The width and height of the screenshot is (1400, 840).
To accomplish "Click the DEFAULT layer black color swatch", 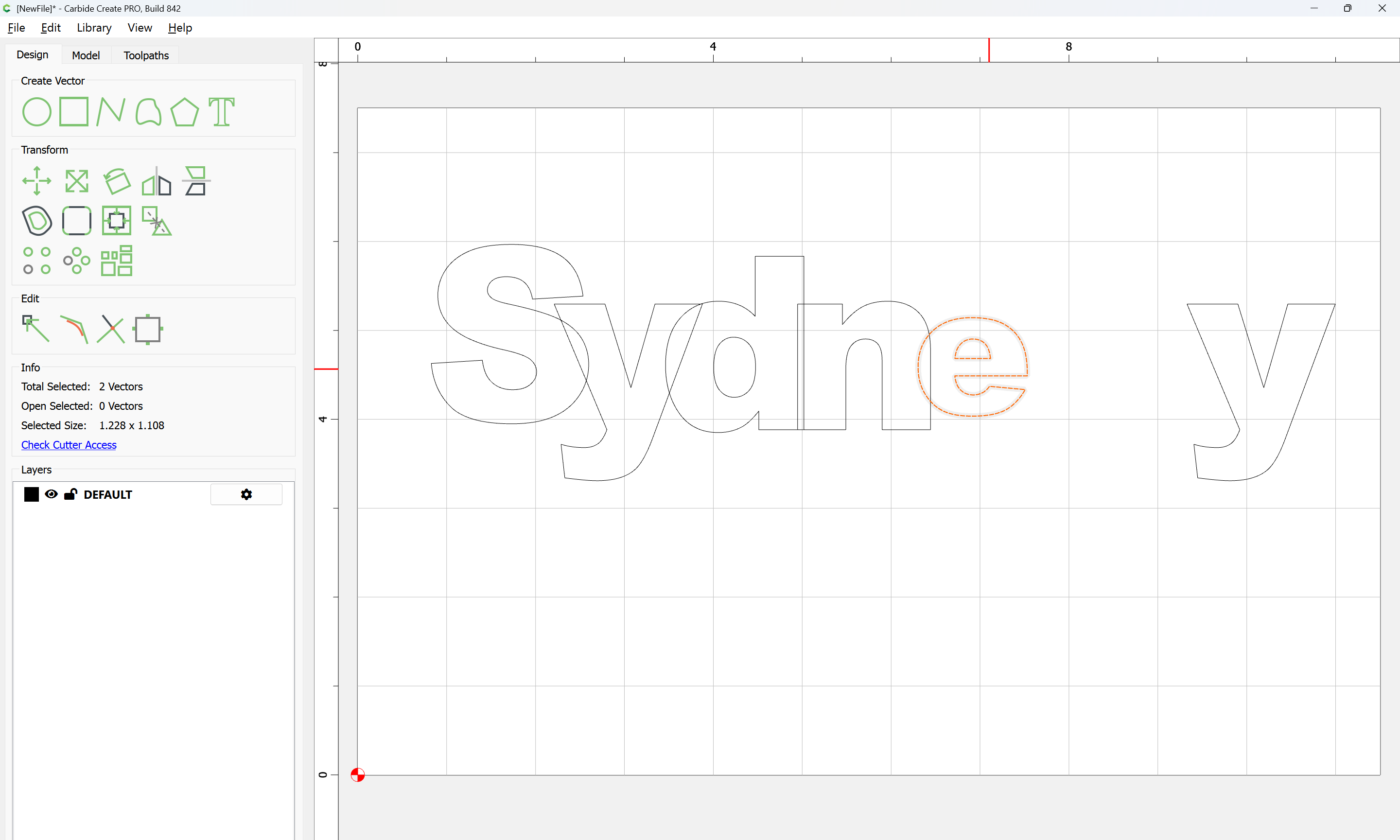I will pyautogui.click(x=31, y=494).
